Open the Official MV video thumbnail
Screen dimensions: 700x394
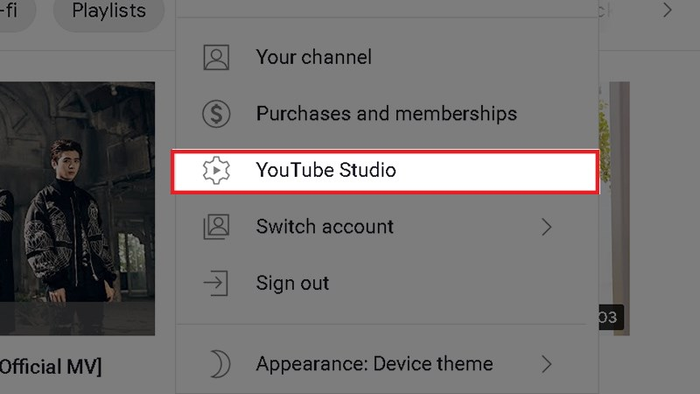click(x=77, y=208)
